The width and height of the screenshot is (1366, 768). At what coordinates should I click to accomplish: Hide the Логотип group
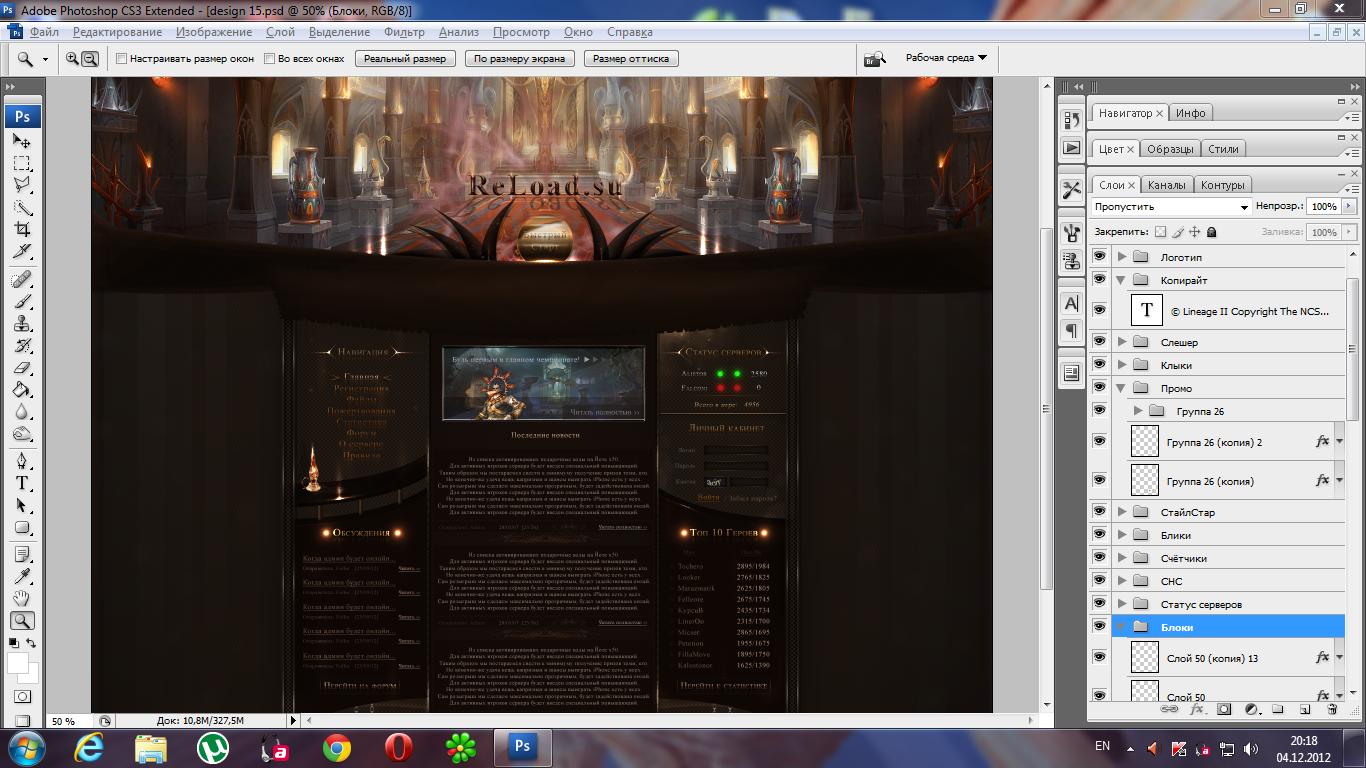(1100, 257)
